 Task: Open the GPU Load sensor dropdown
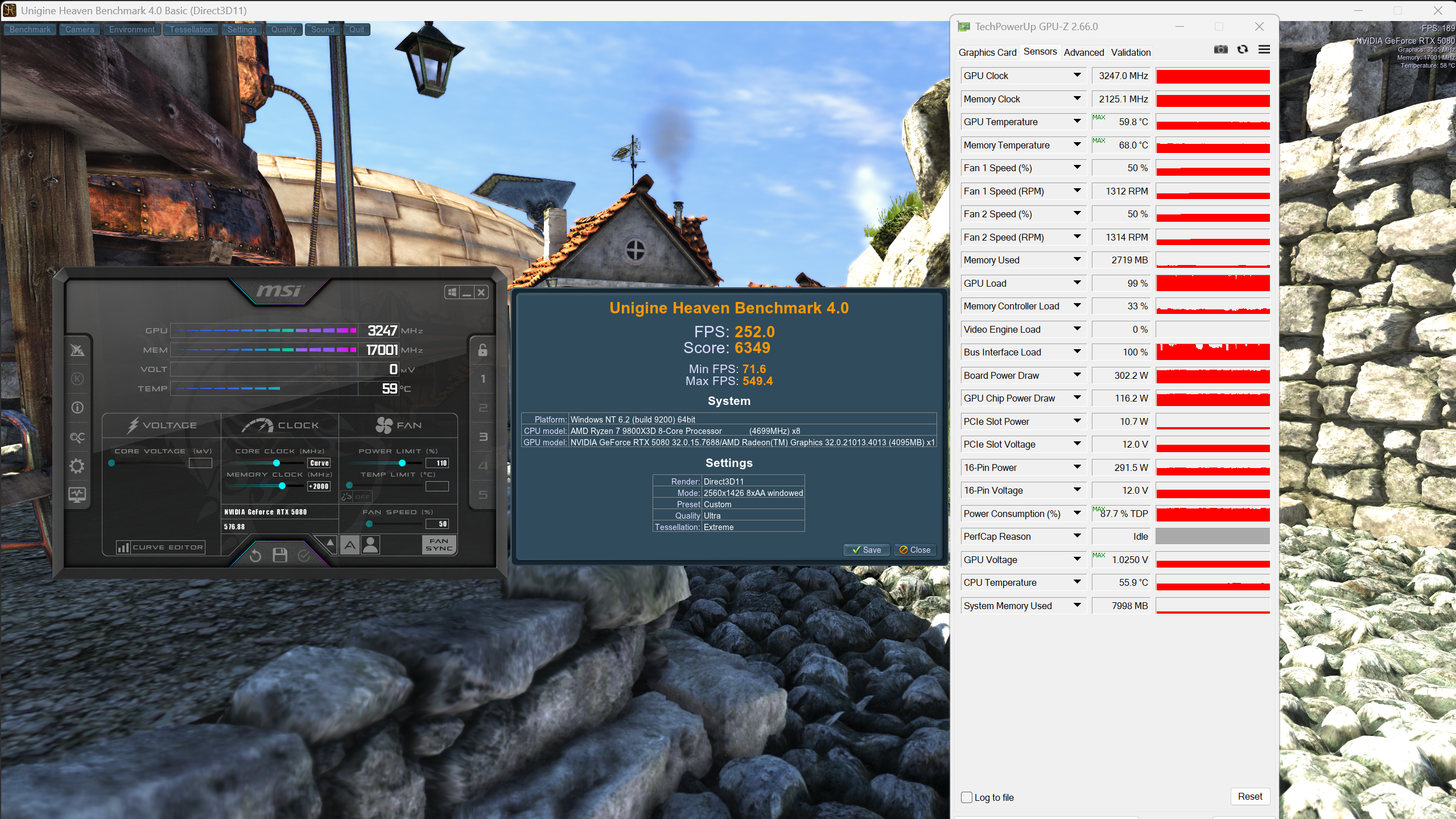tap(1077, 283)
